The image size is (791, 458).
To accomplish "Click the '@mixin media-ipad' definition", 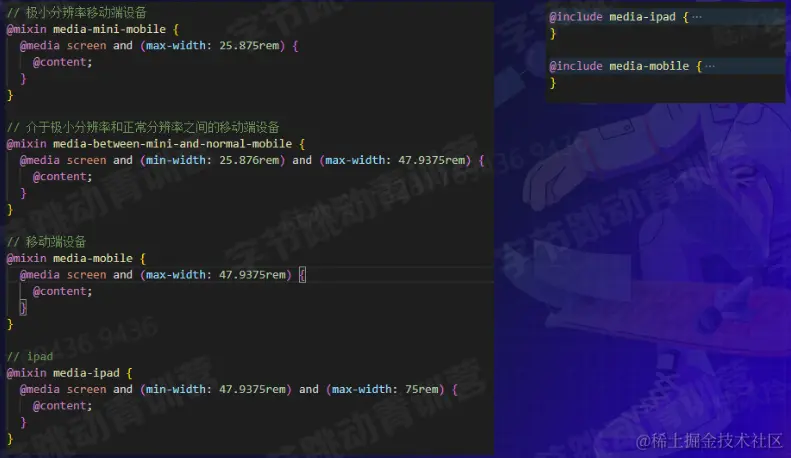I will [x=69, y=373].
